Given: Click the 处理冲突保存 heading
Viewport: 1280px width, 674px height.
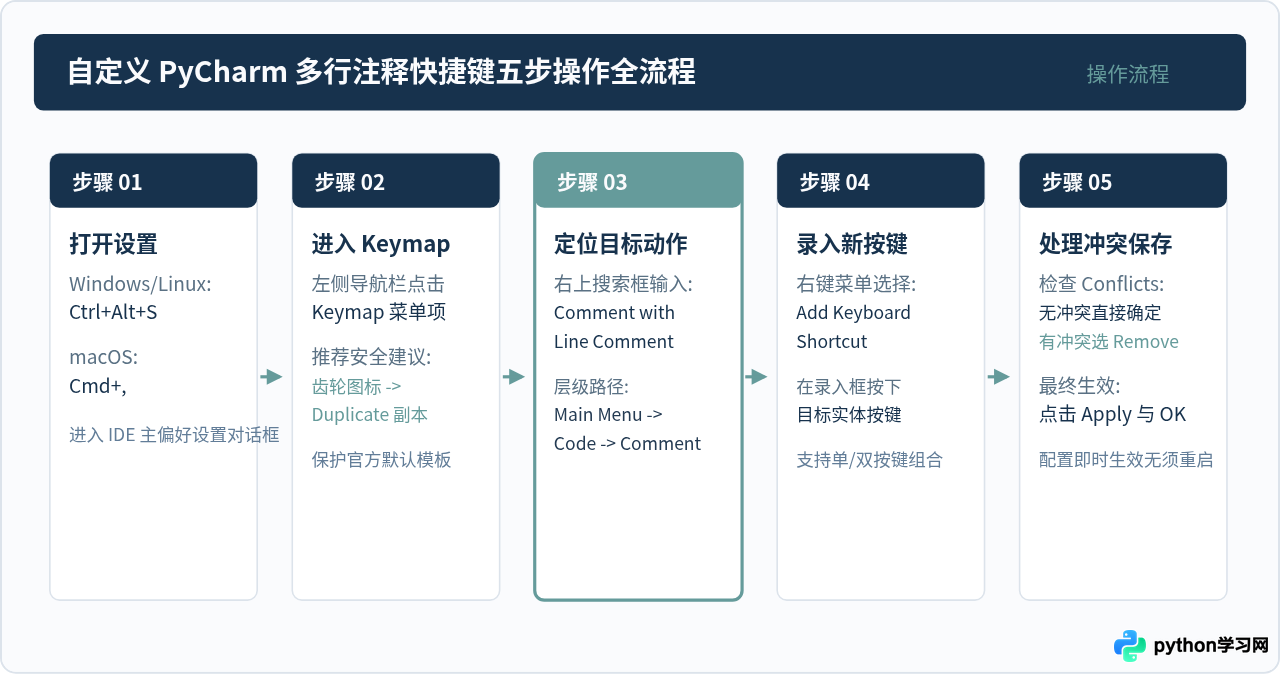Looking at the screenshot, I should [x=1106, y=244].
